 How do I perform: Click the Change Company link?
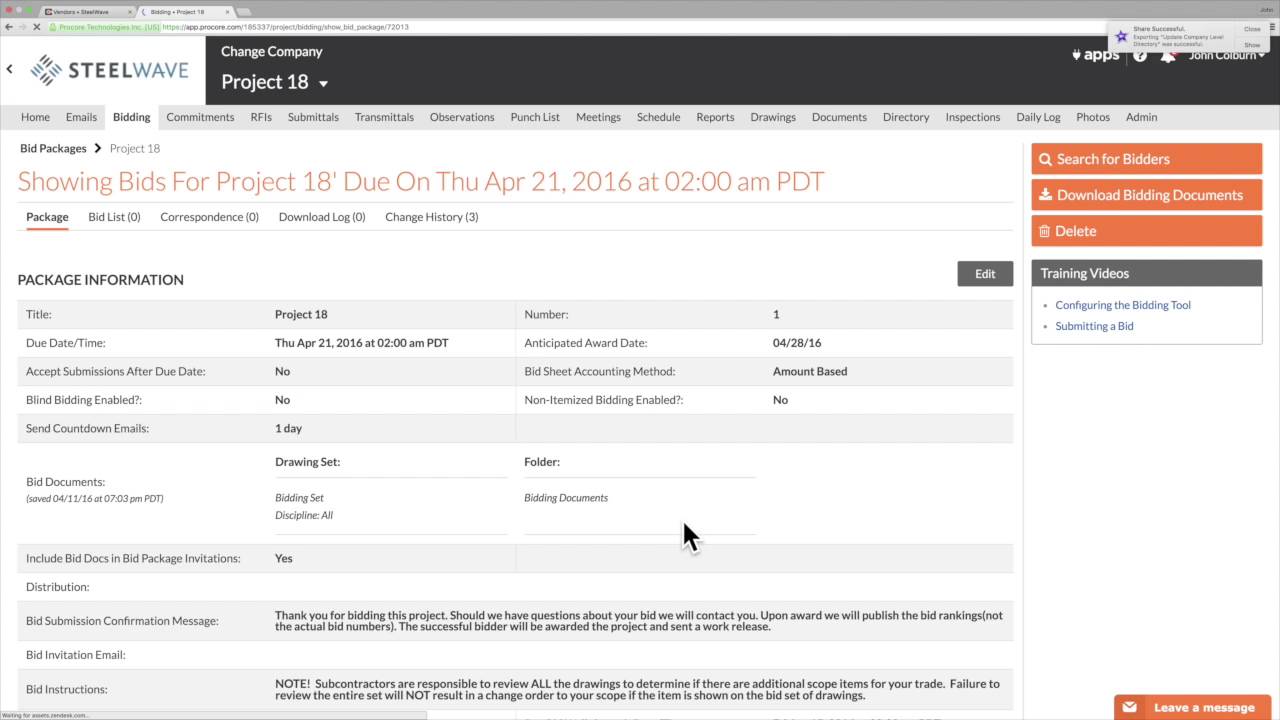tap(272, 52)
